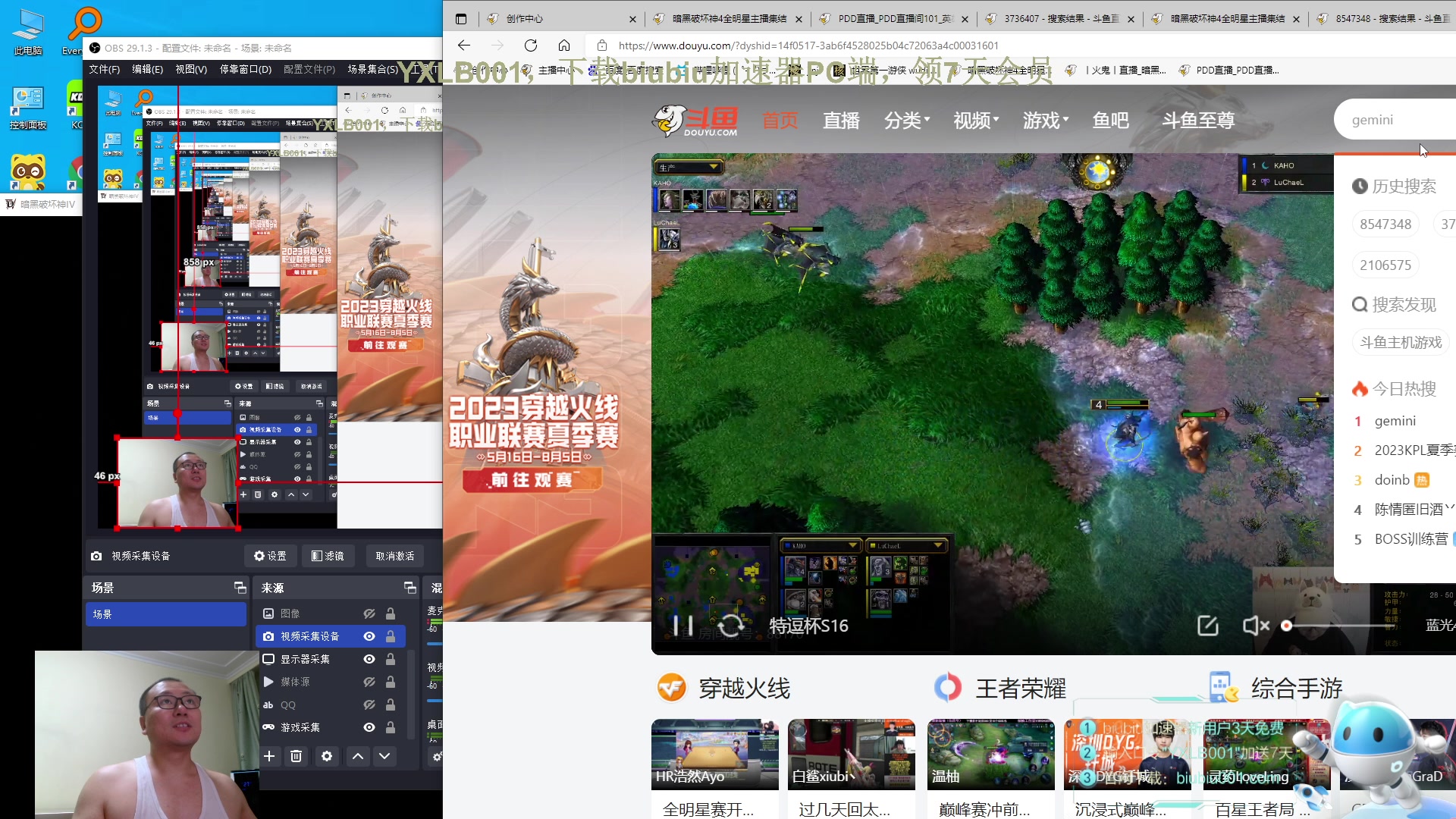This screenshot has height=819, width=1456.
Task: Expand the 分类 dropdown in Douyu nav
Action: pos(907,121)
